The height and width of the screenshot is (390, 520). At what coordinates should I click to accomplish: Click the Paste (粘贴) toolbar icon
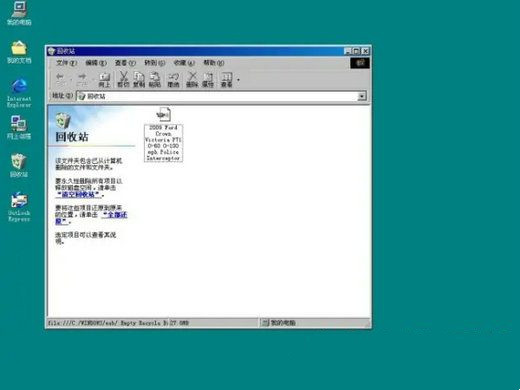155,80
